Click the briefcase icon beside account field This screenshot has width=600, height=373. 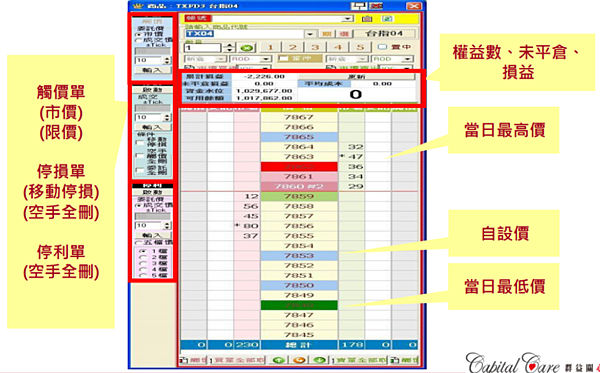[x=367, y=19]
